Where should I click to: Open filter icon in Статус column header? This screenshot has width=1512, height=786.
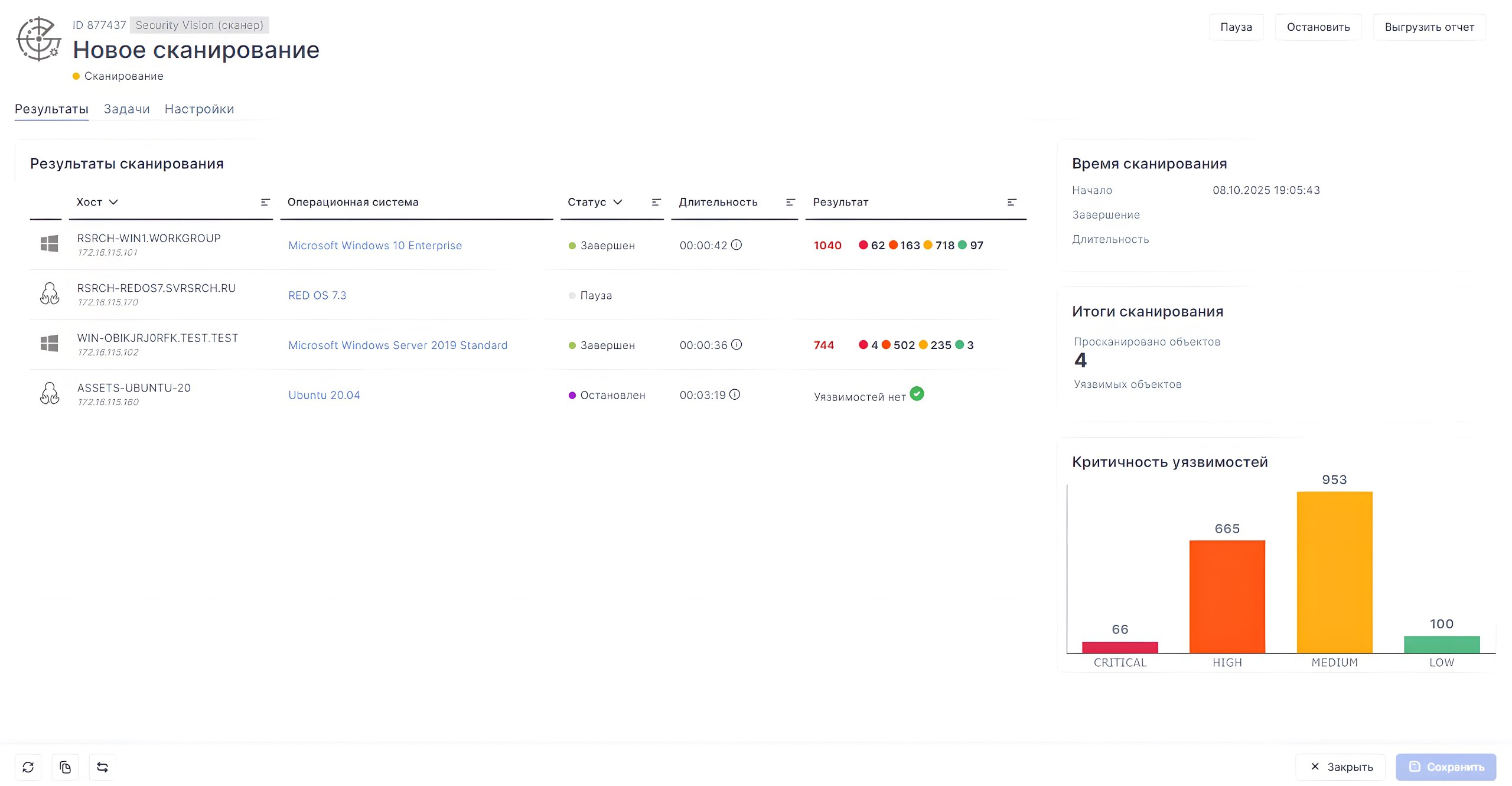pyautogui.click(x=656, y=202)
